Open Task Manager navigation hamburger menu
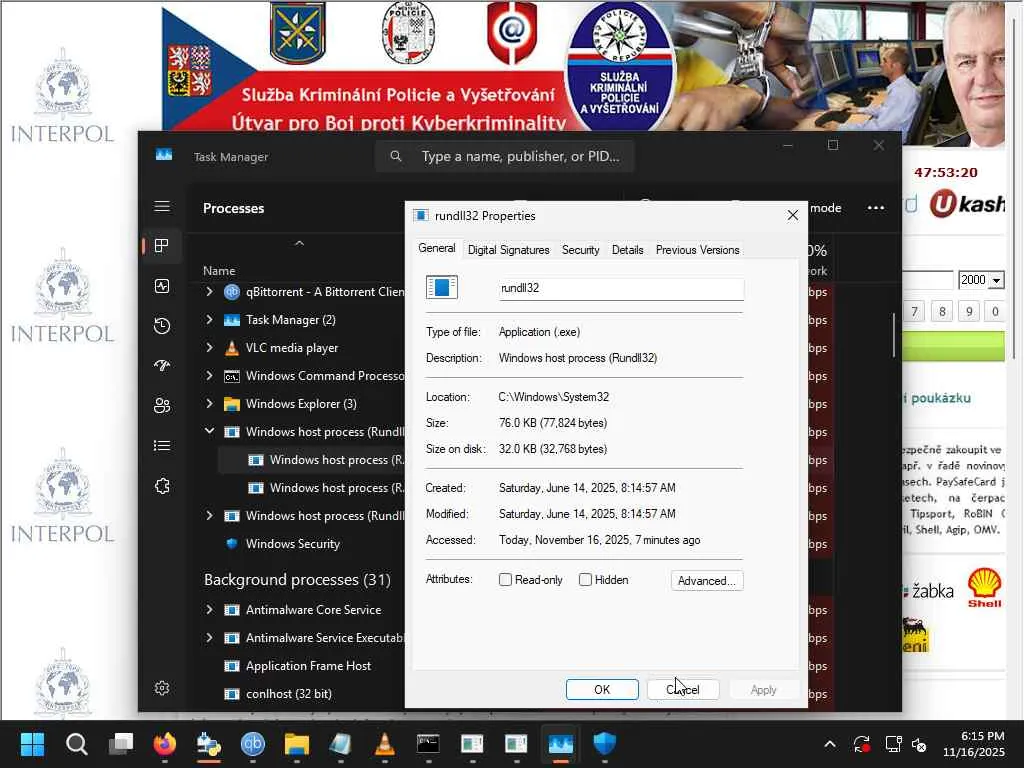Image resolution: width=1024 pixels, height=768 pixels. coord(162,206)
